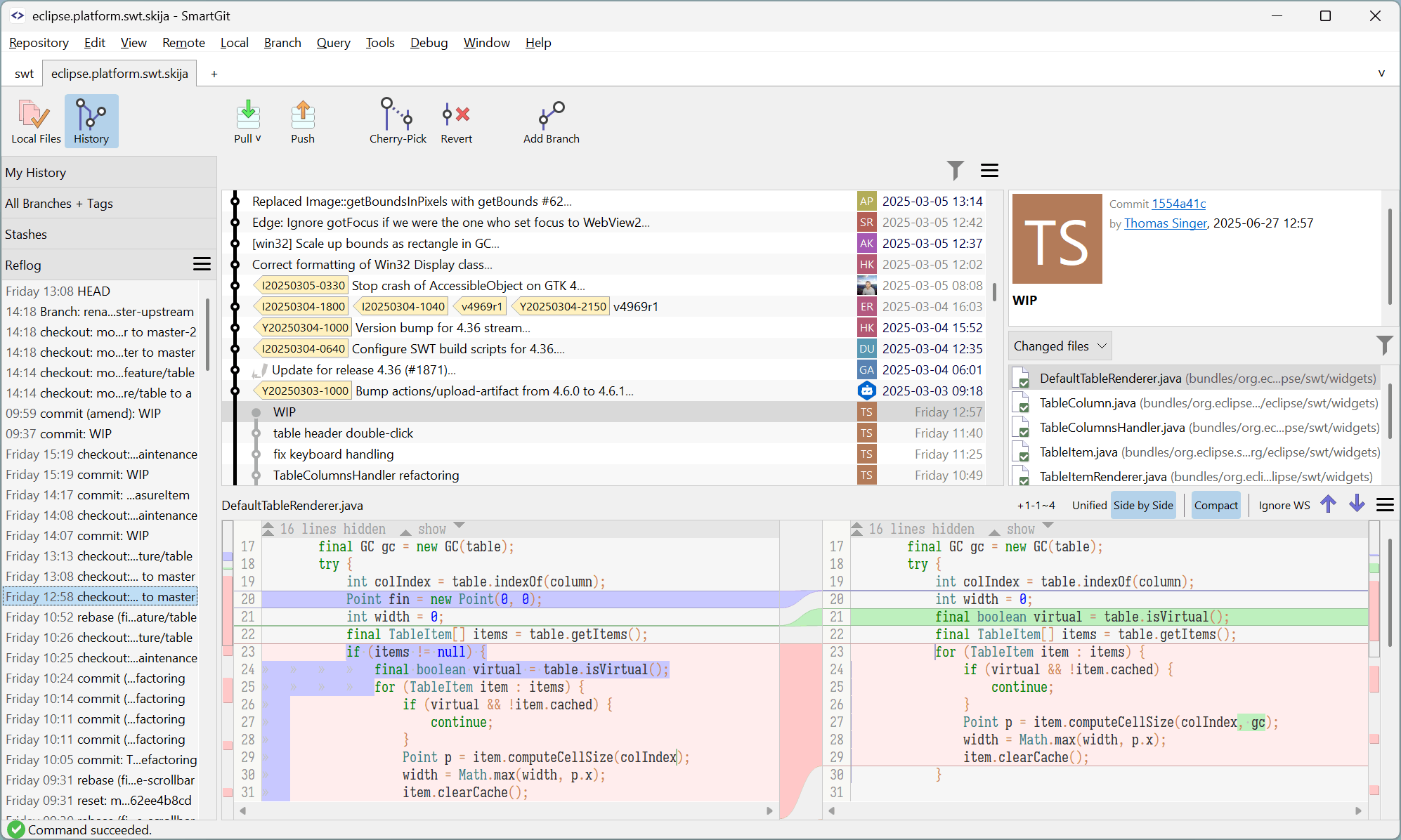The width and height of the screenshot is (1401, 840).
Task: Open Add Branch from the toolbar
Action: (x=550, y=121)
